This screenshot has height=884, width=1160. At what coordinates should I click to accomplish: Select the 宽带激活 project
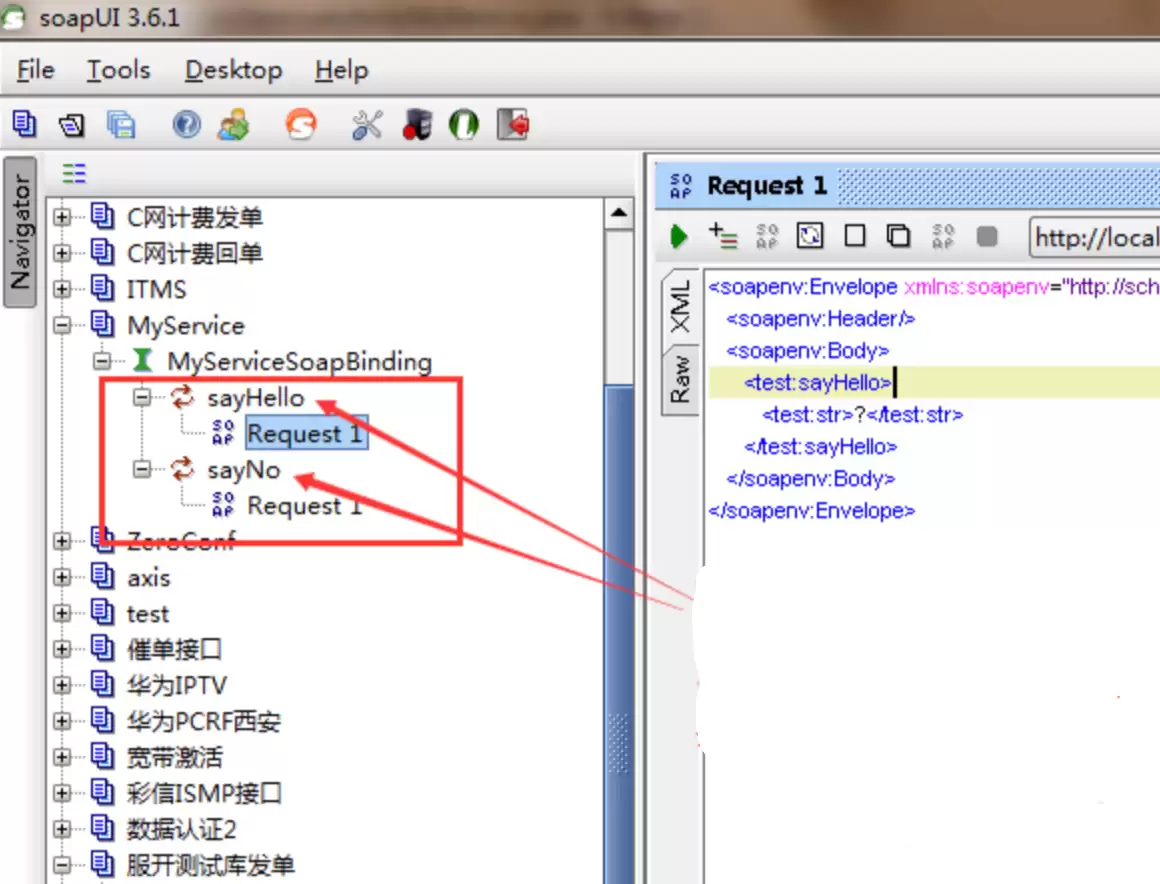[175, 758]
